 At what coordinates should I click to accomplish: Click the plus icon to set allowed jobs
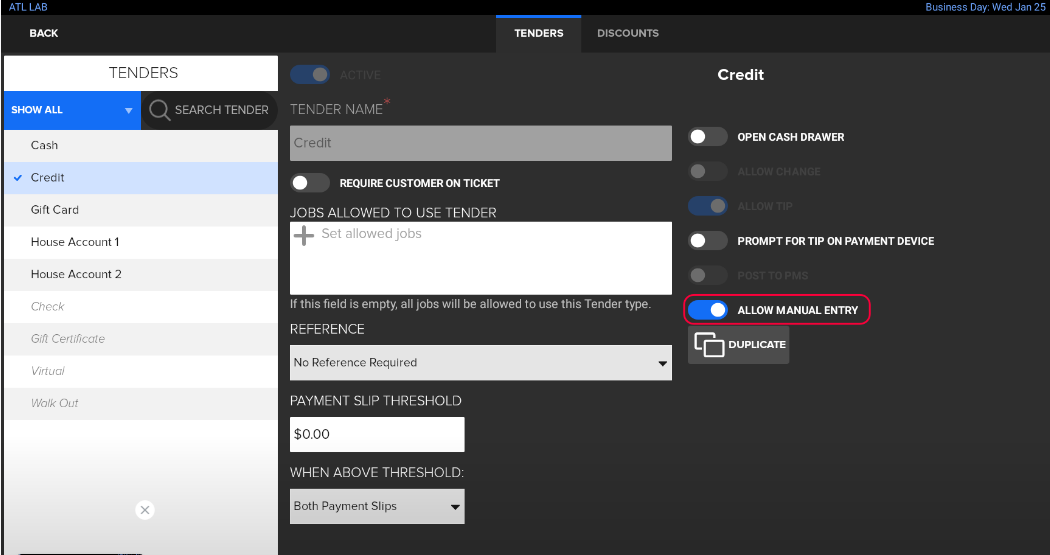pos(304,235)
